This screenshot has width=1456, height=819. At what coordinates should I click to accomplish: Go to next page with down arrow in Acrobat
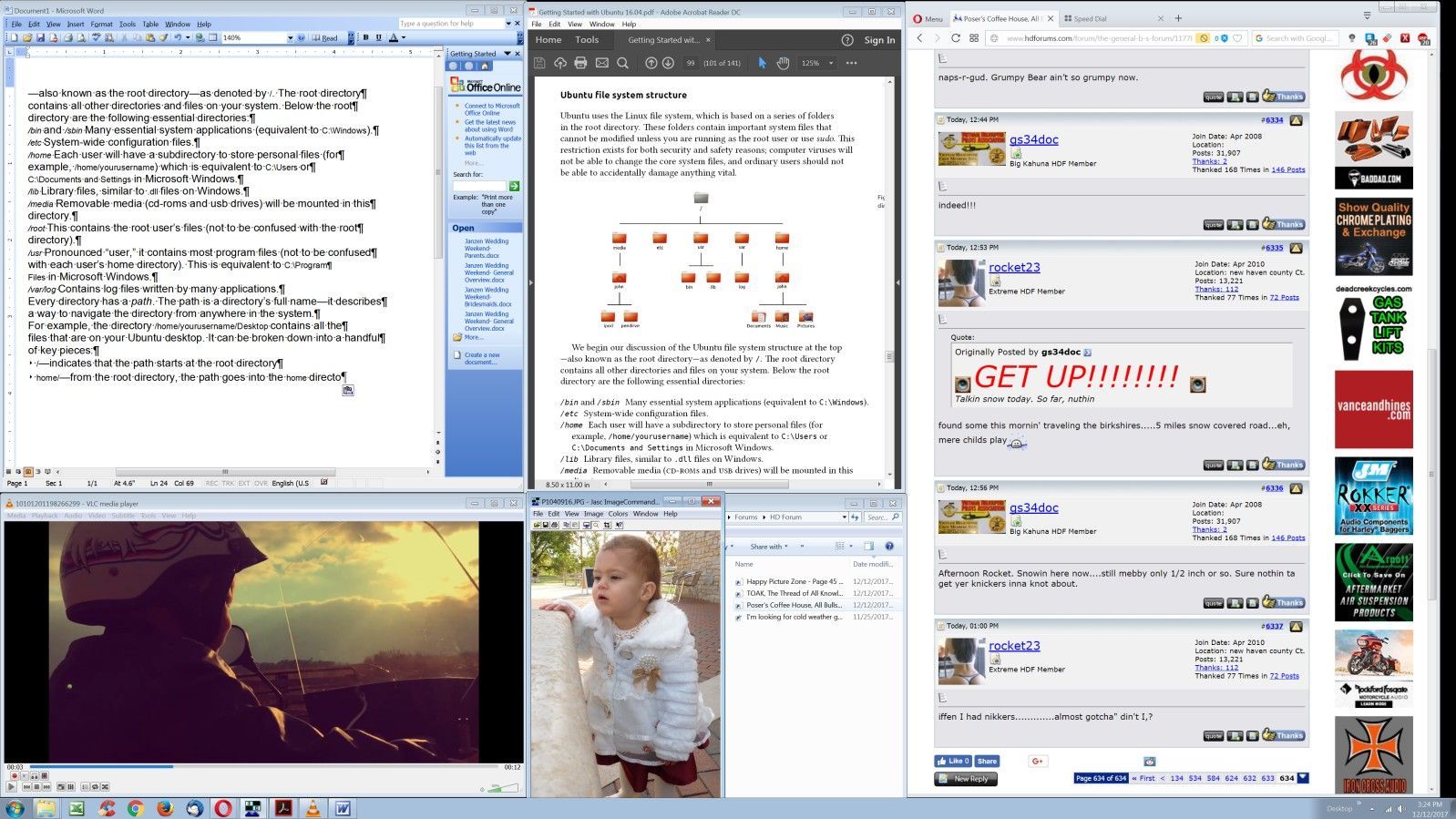coord(668,63)
